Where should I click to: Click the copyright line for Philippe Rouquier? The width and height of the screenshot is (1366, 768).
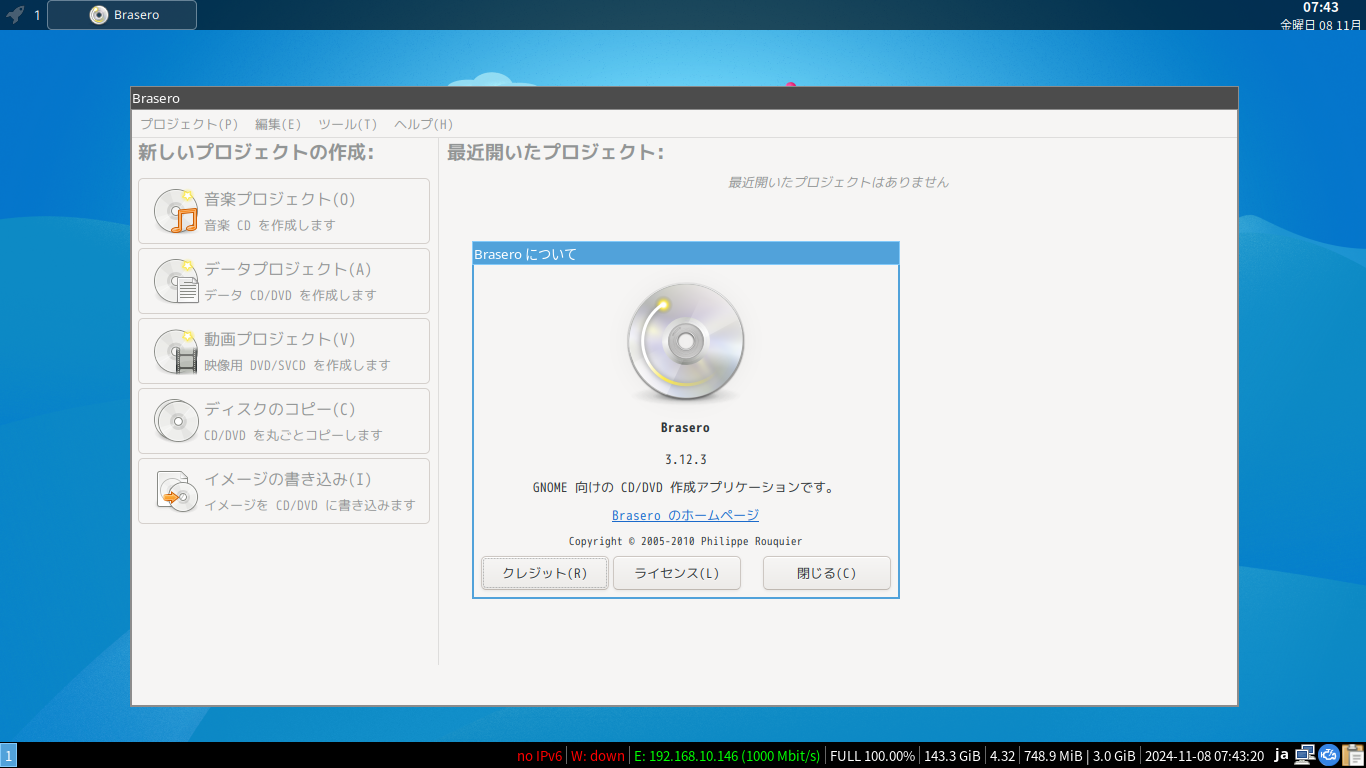[686, 541]
